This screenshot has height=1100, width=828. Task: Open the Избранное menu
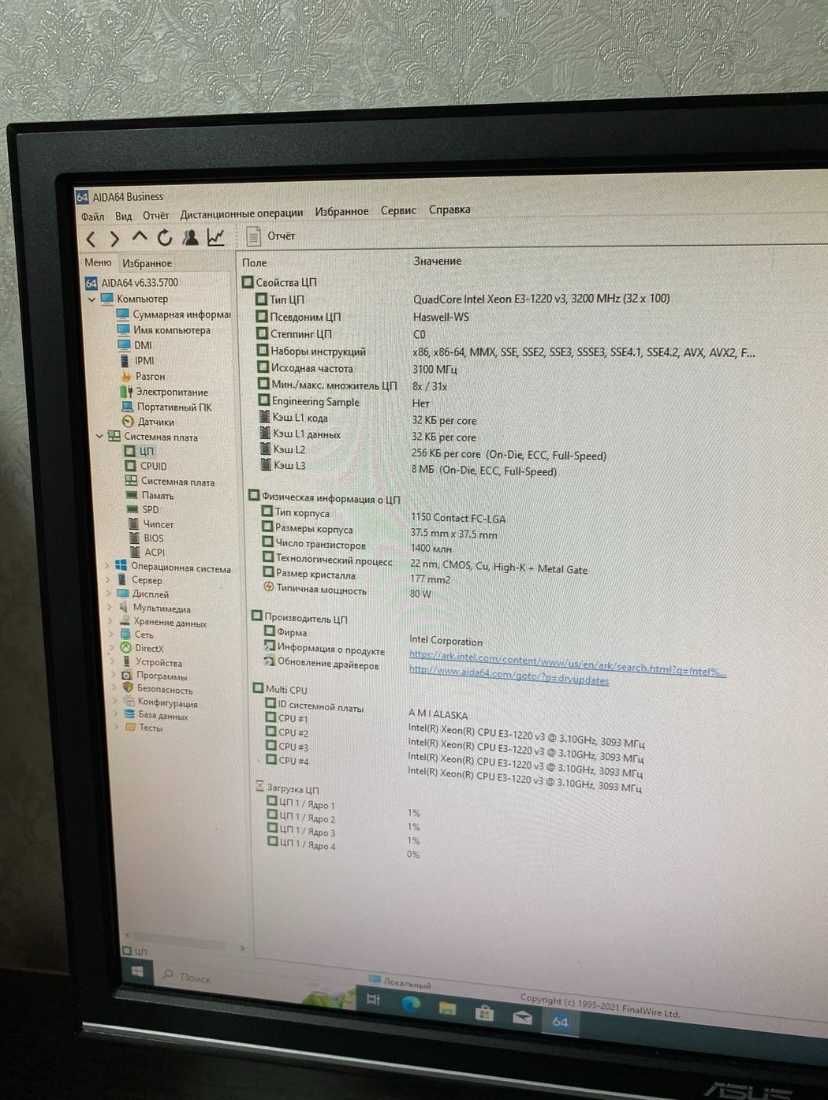pos(341,211)
